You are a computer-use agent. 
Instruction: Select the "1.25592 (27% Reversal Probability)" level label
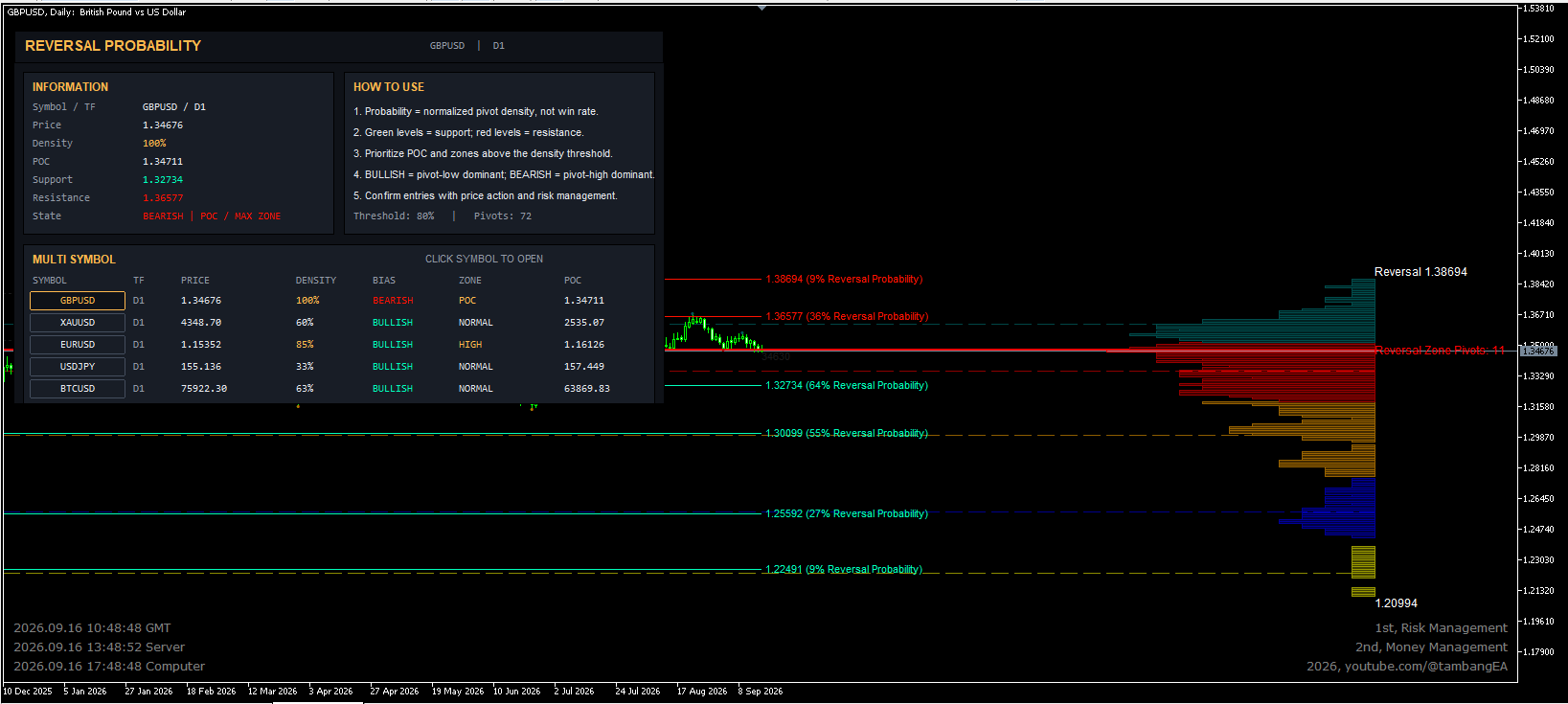pos(847,514)
